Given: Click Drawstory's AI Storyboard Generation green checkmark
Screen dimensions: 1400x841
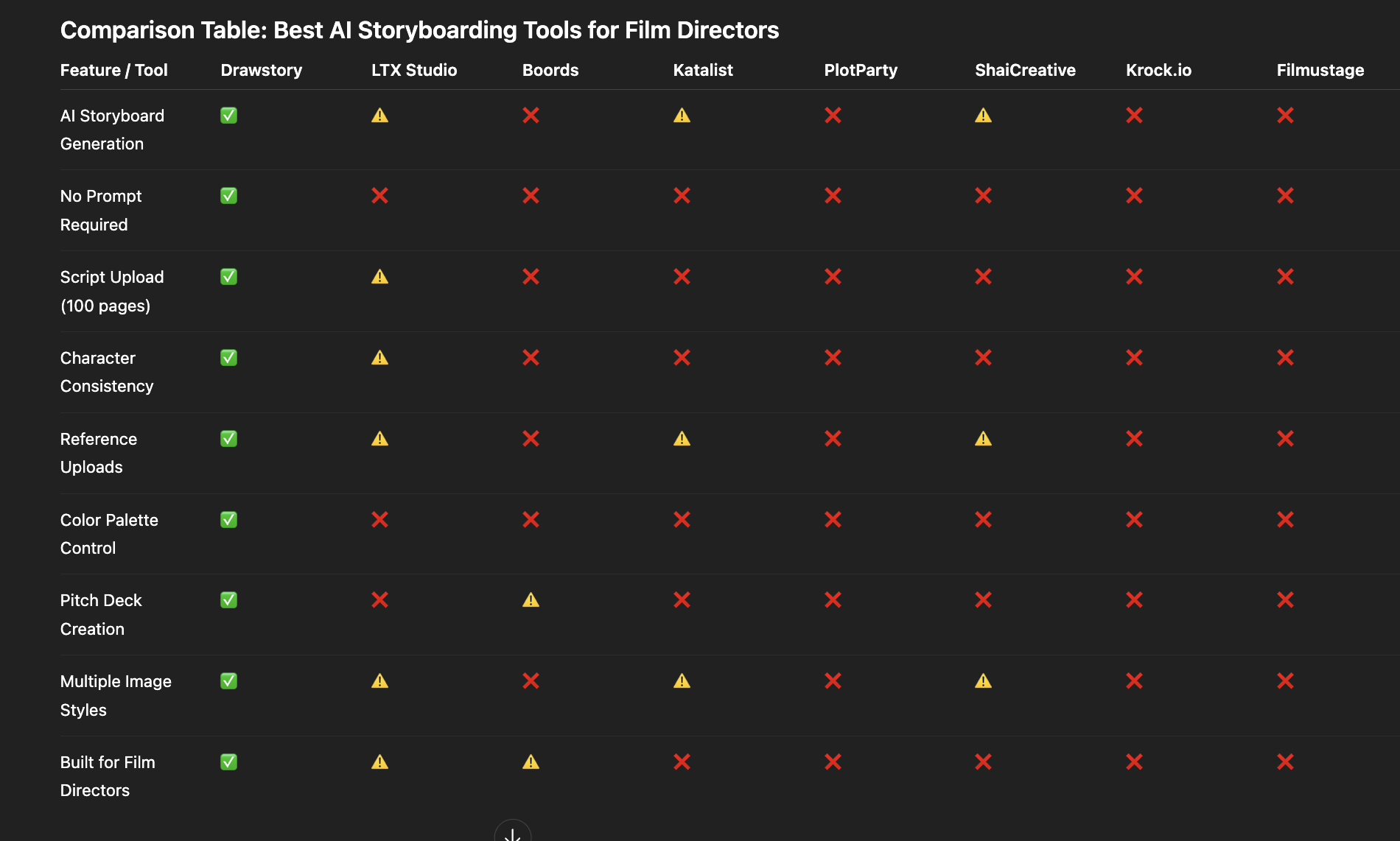Looking at the screenshot, I should click(x=228, y=116).
